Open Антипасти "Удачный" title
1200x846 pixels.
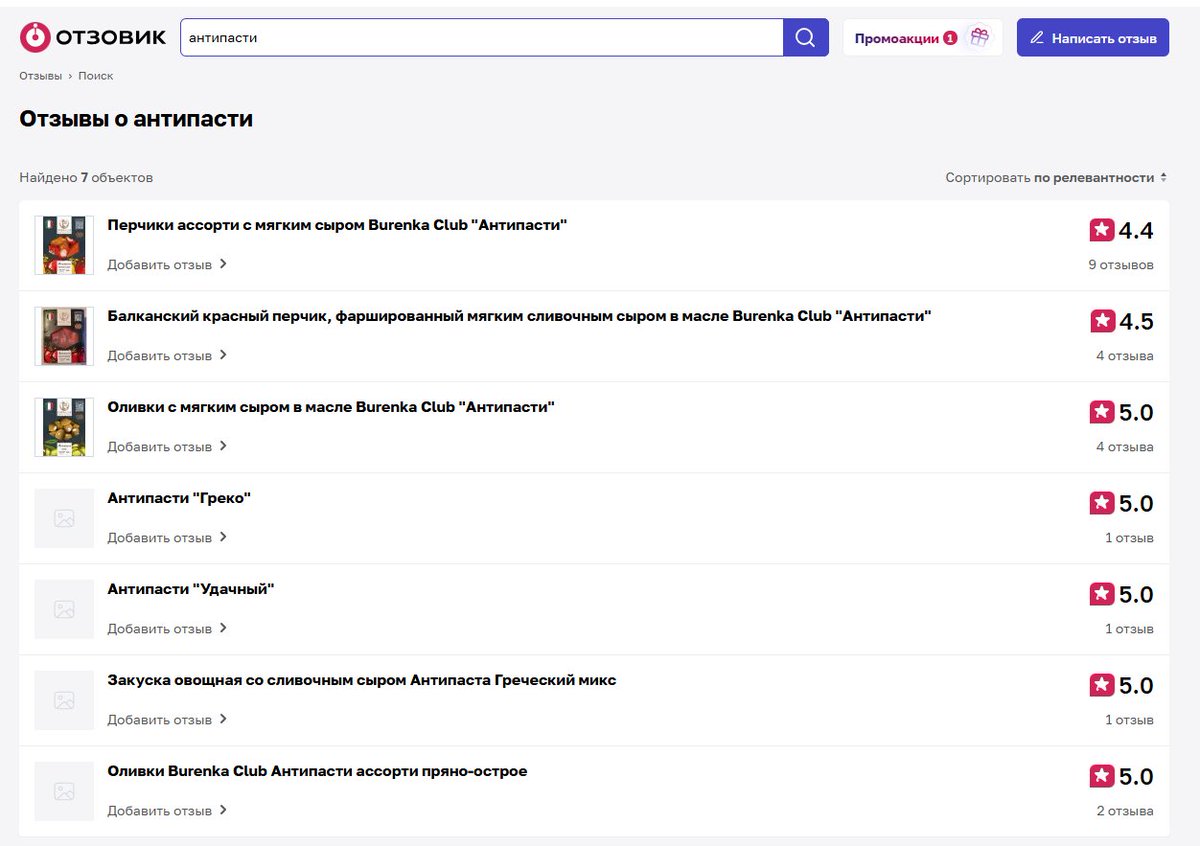click(x=191, y=589)
